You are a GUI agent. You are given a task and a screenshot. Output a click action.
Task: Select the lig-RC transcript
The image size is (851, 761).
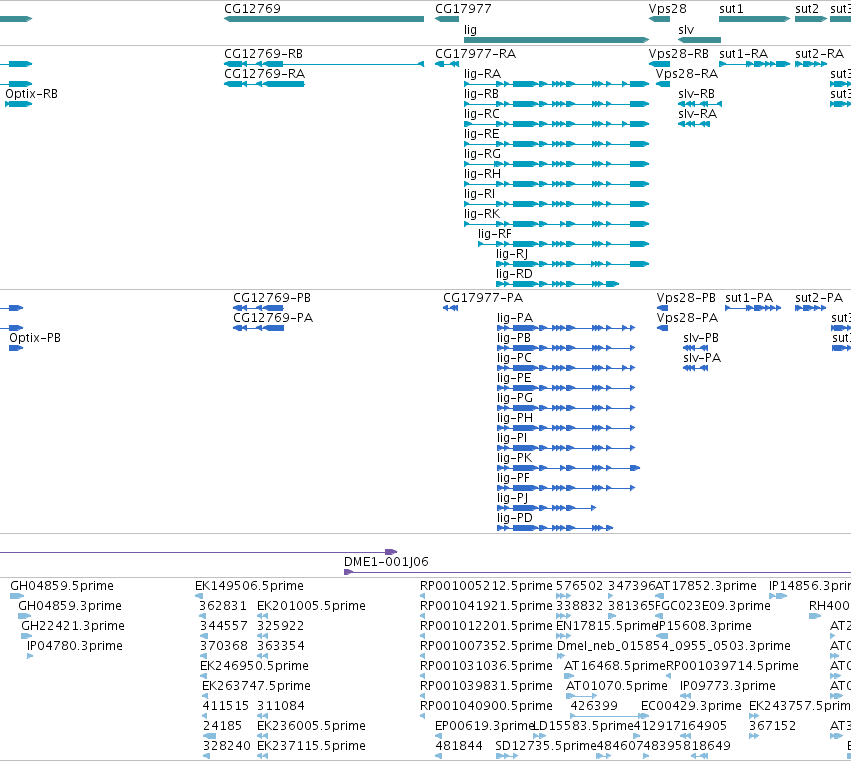click(x=556, y=124)
